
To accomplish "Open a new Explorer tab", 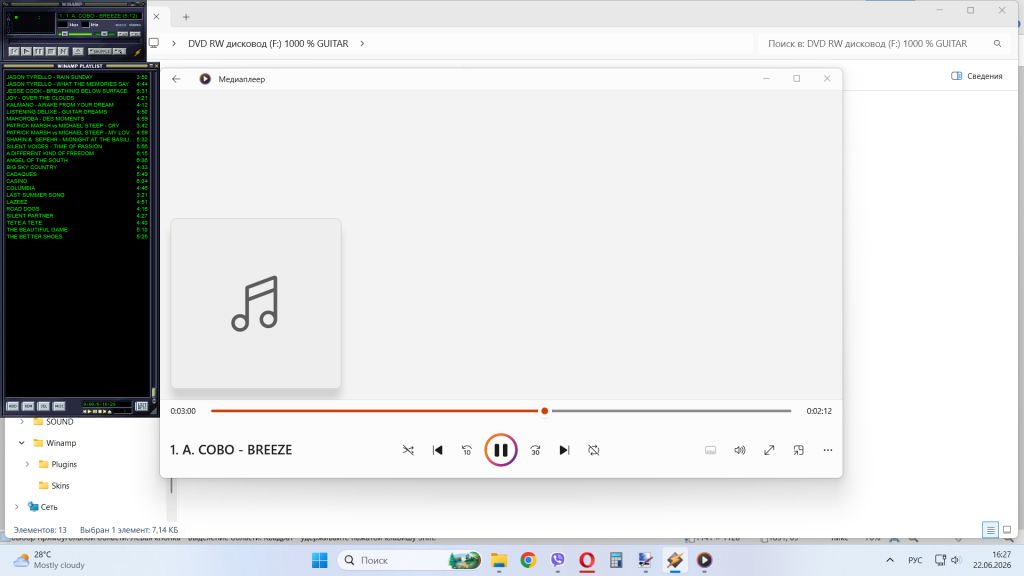I will 186,17.
